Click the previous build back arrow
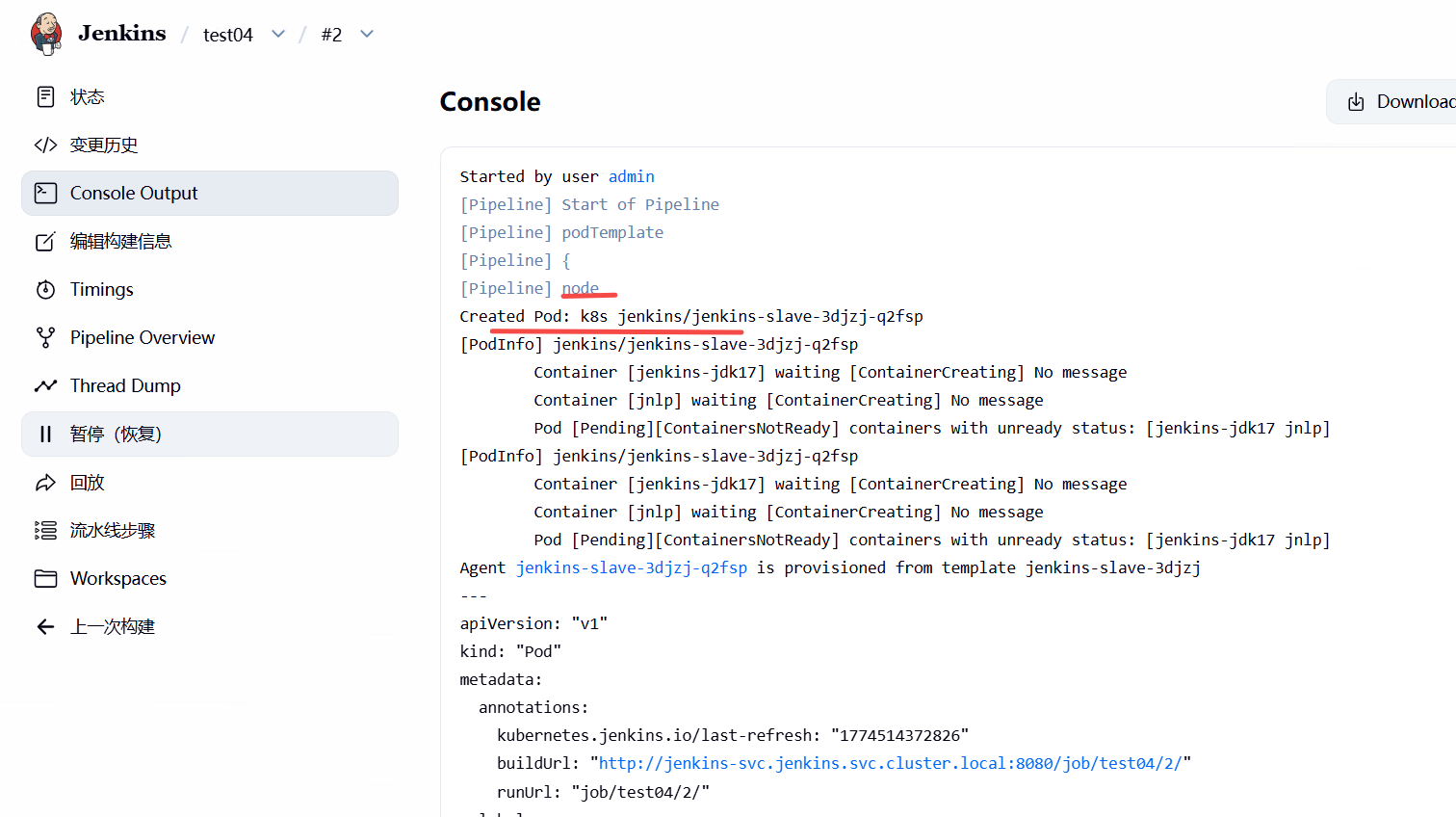The width and height of the screenshot is (1456, 817). pyautogui.click(x=45, y=626)
